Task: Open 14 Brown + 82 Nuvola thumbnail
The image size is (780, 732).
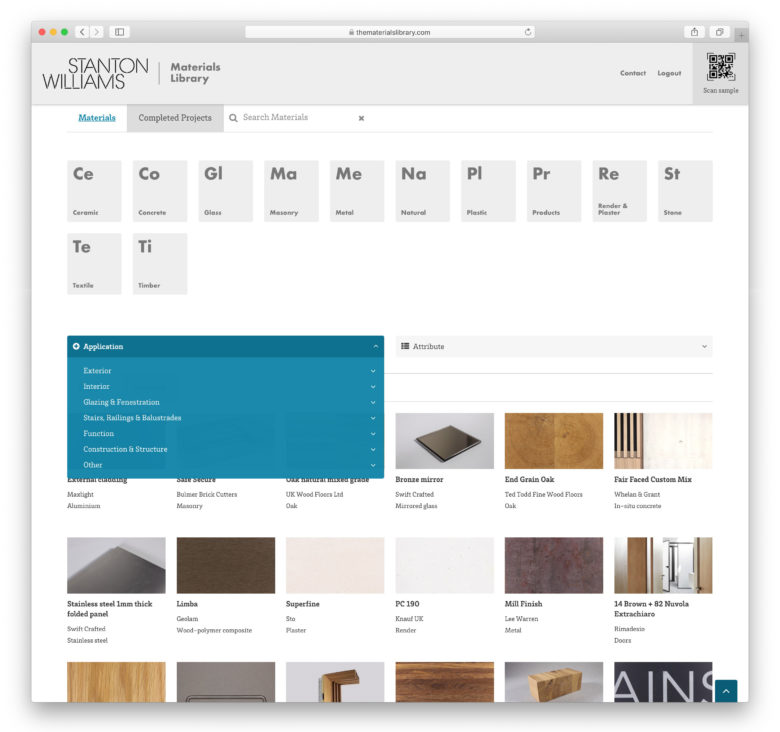Action: coord(663,565)
